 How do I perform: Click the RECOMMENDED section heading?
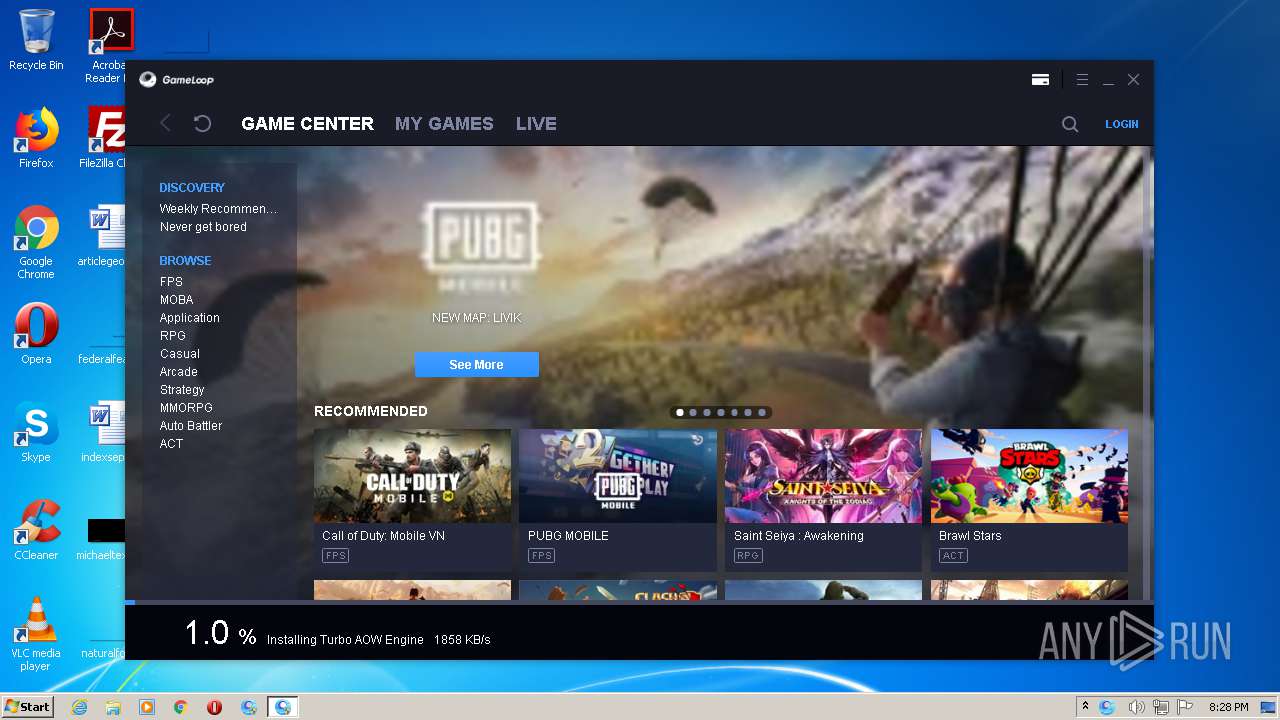371,411
